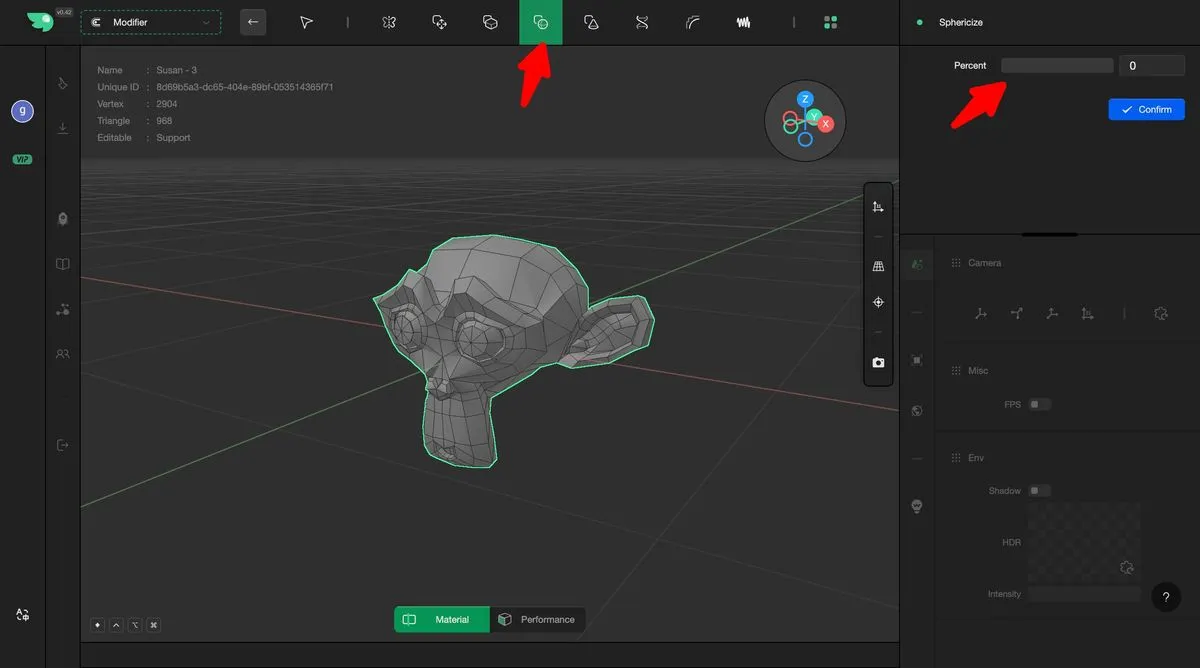The image size is (1200, 668).
Task: Click the camera screenshot icon in viewport
Action: point(878,363)
